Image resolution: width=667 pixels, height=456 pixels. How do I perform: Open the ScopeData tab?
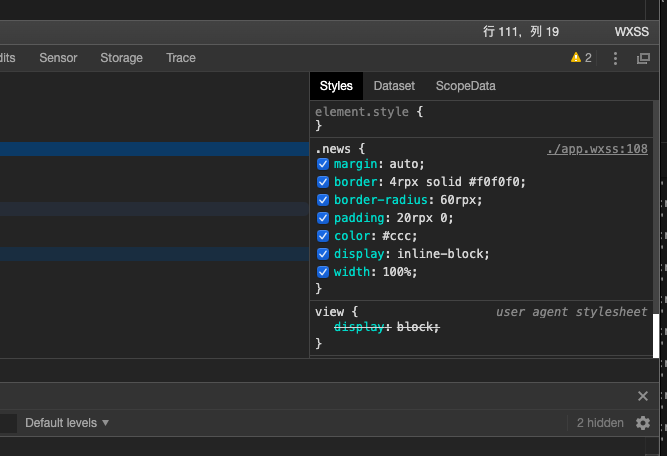tap(465, 86)
